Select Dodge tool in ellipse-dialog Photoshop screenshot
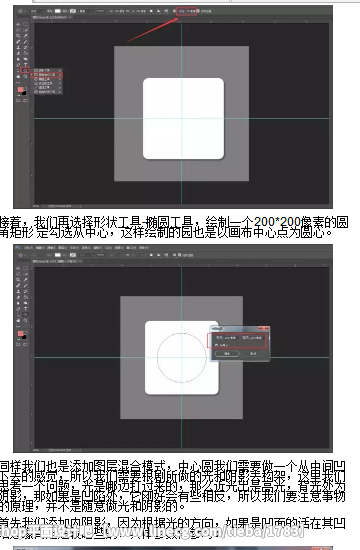360x550 pixels. coord(26,303)
